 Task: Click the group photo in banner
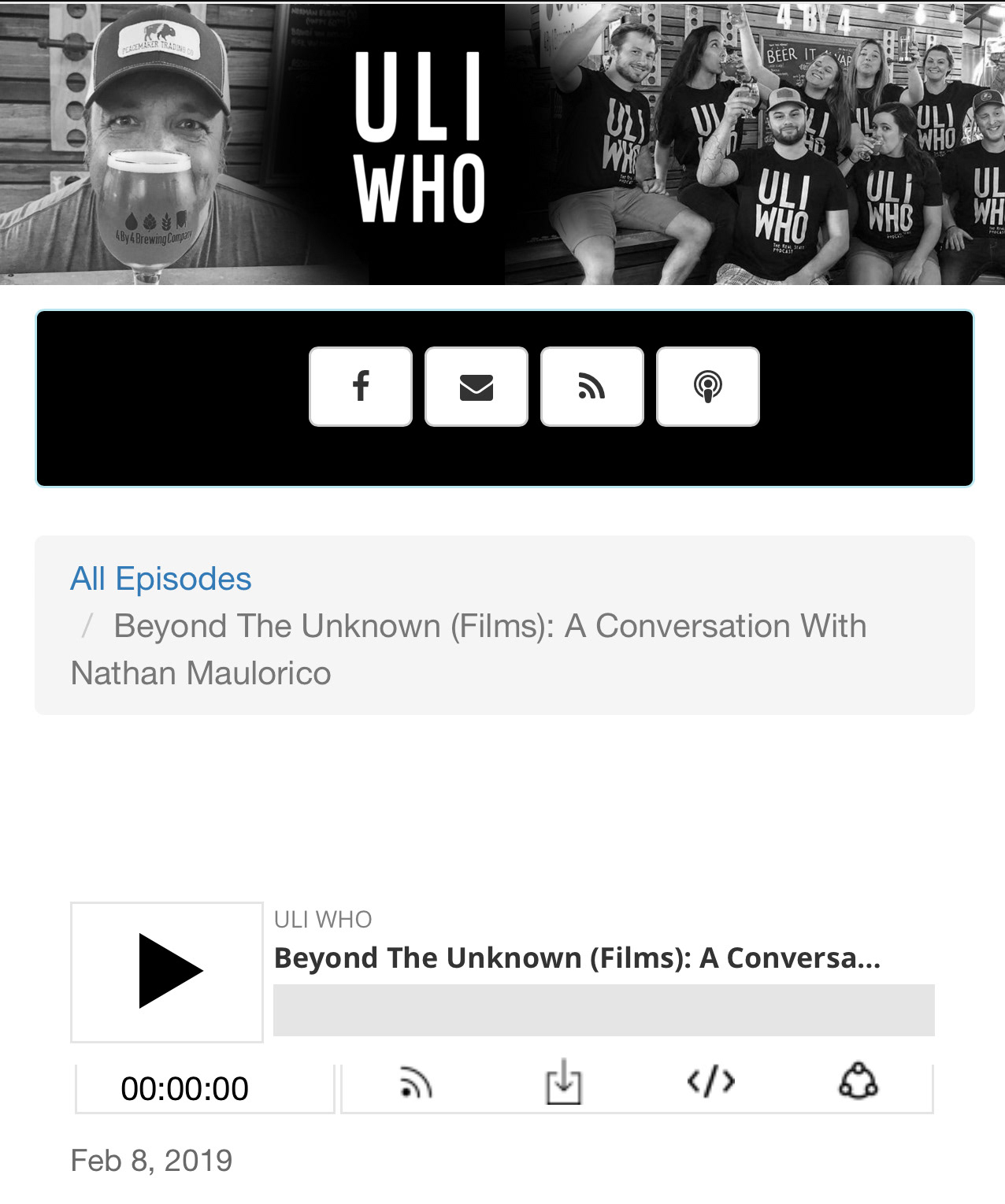click(755, 144)
